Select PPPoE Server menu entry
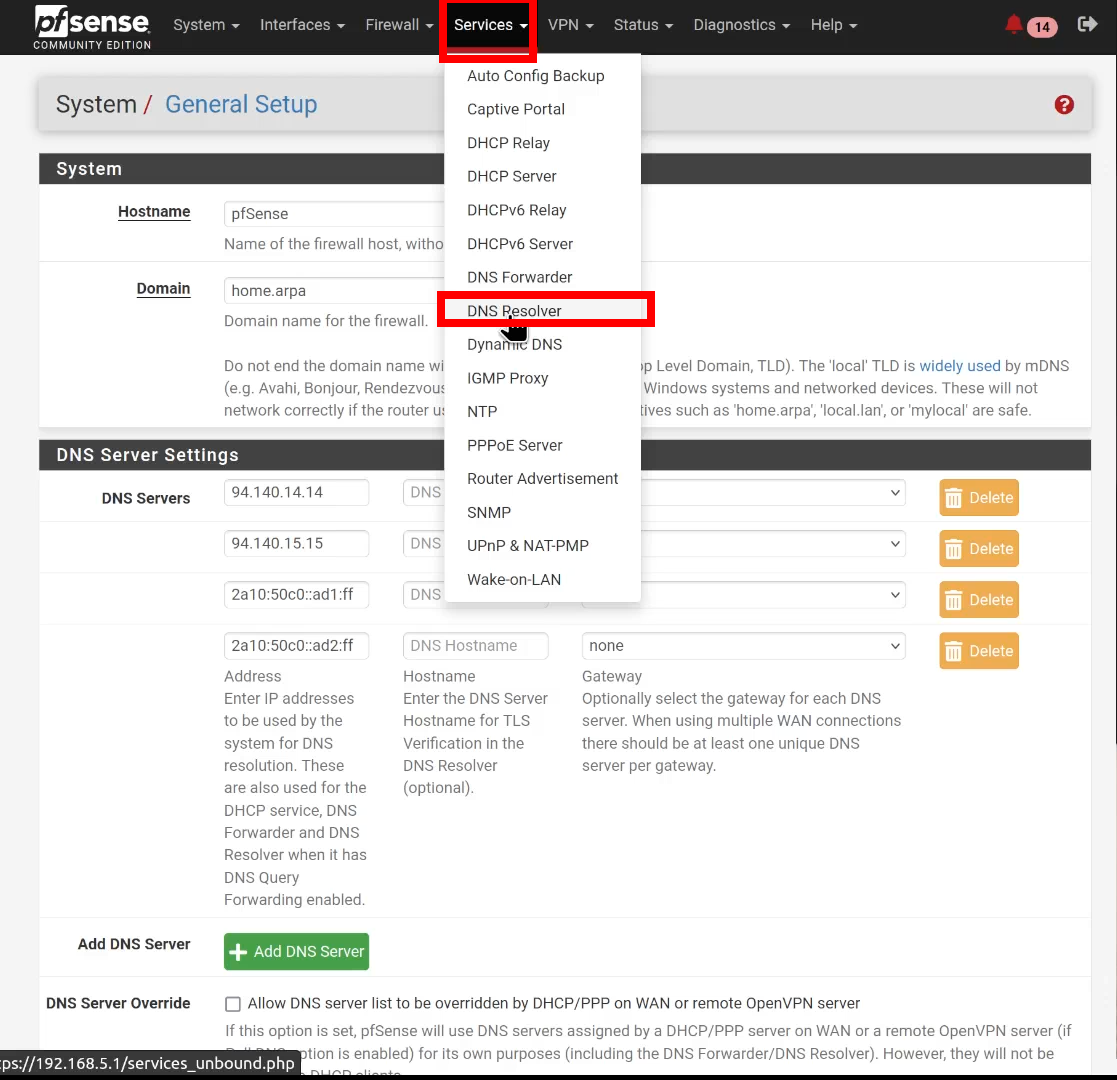Viewport: 1117px width, 1080px height. tap(542, 445)
